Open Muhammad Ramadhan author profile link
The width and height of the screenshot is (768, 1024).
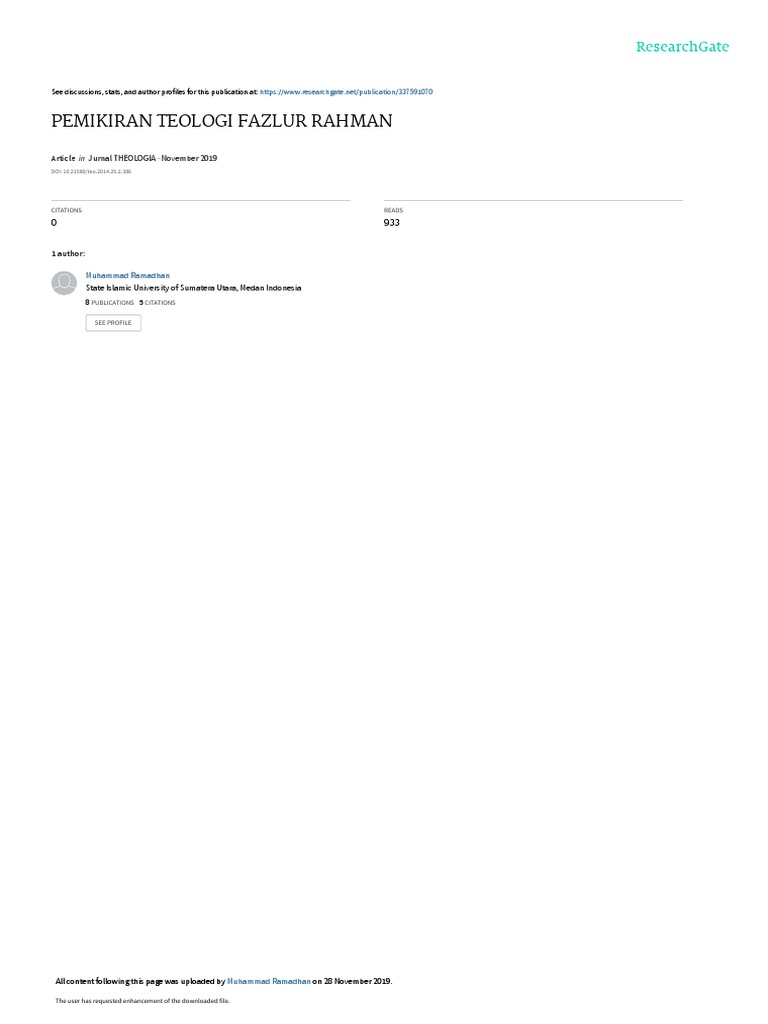(127, 276)
